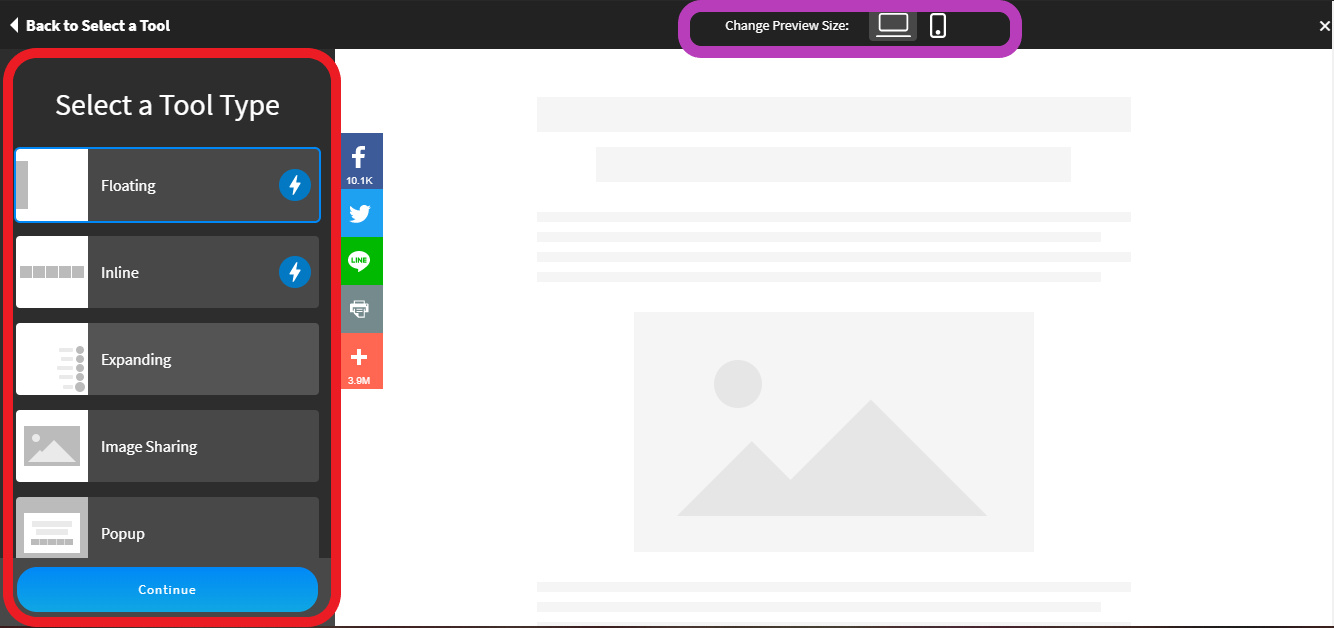
Task: Click the back arrow icon
Action: (14, 25)
